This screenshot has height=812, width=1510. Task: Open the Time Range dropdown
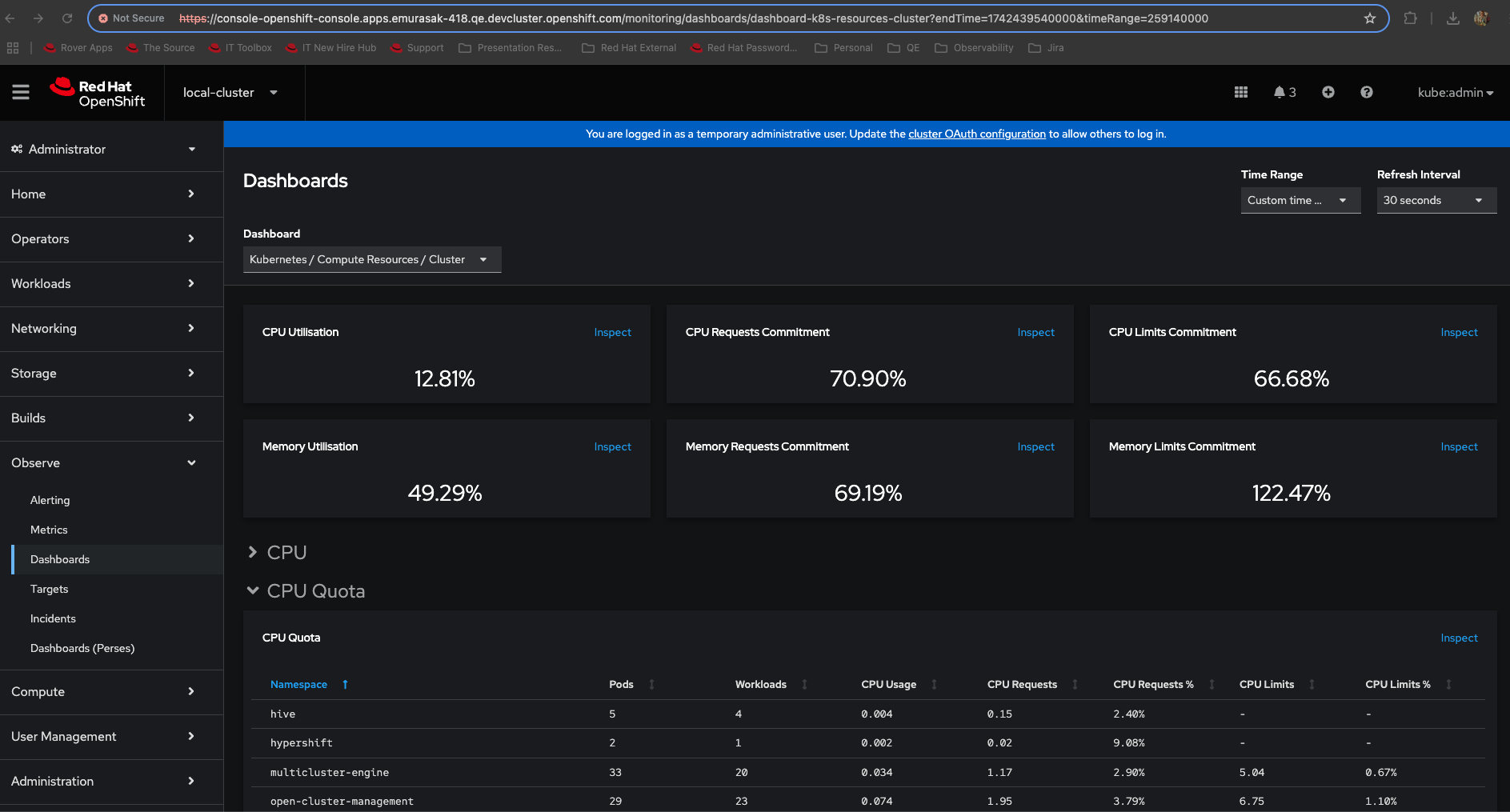pos(1300,201)
